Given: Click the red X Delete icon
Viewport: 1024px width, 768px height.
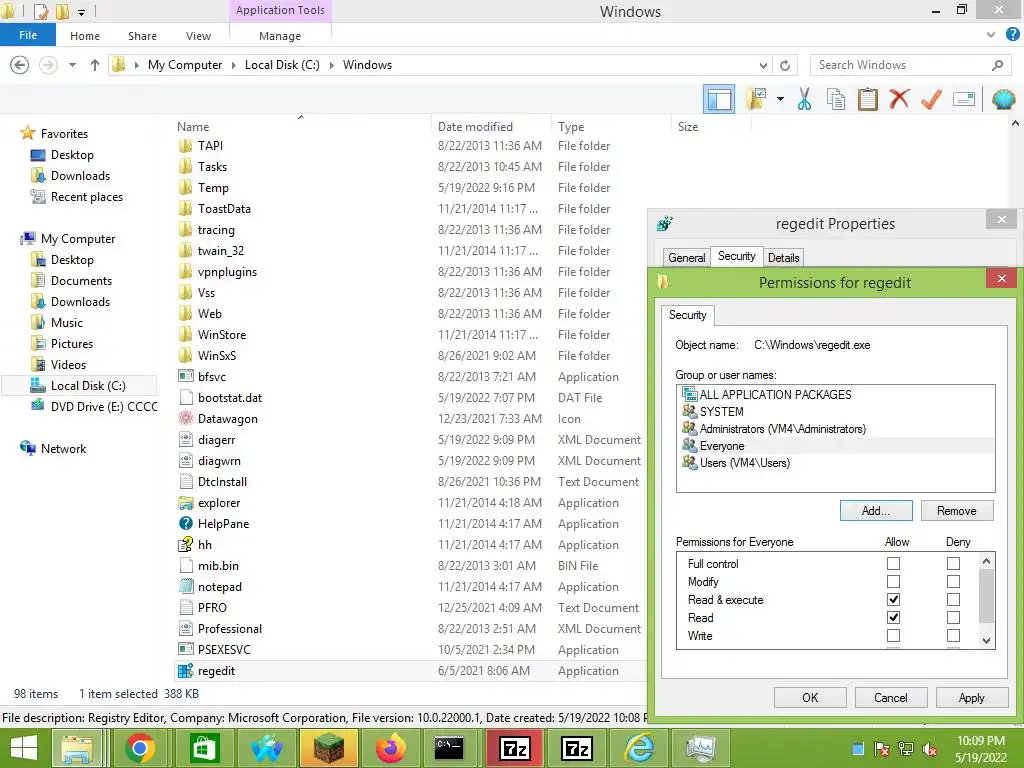Looking at the screenshot, I should click(x=899, y=99).
